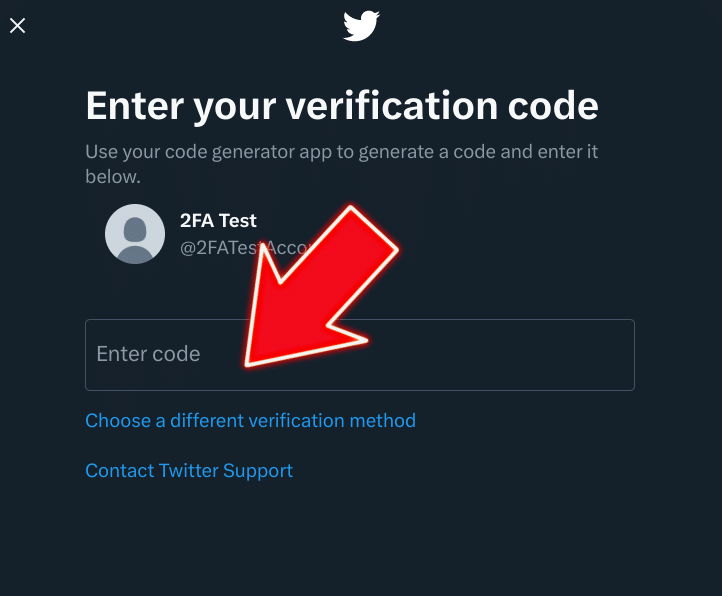The image size is (722, 596).
Task: Click the code generator app instruction text
Action: tap(342, 164)
